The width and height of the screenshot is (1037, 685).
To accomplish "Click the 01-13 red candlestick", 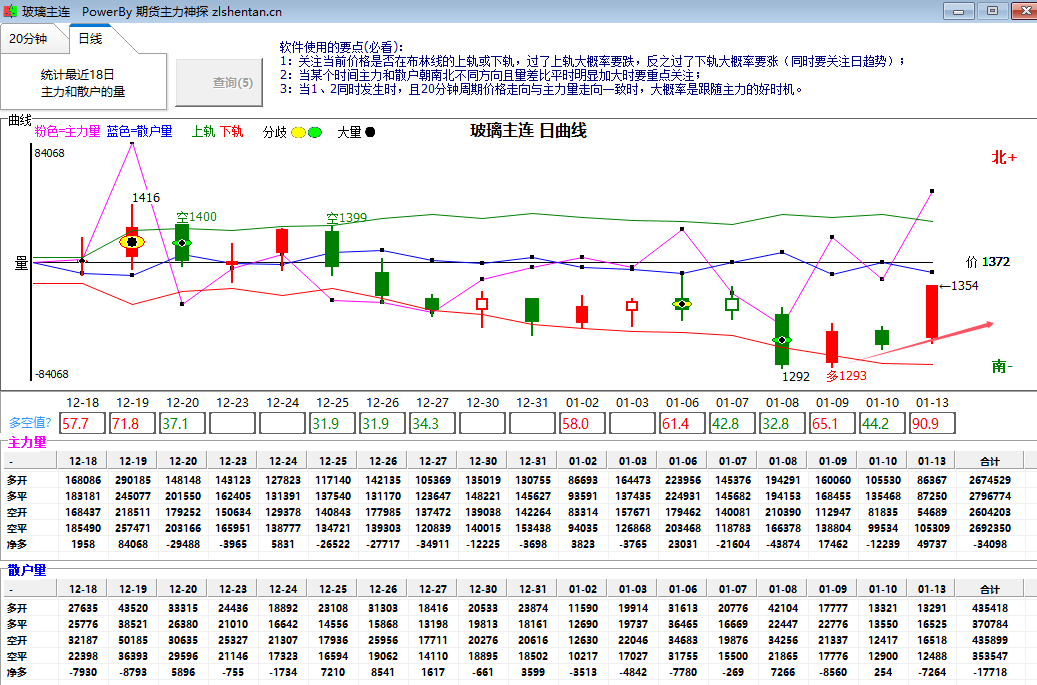I will (932, 312).
